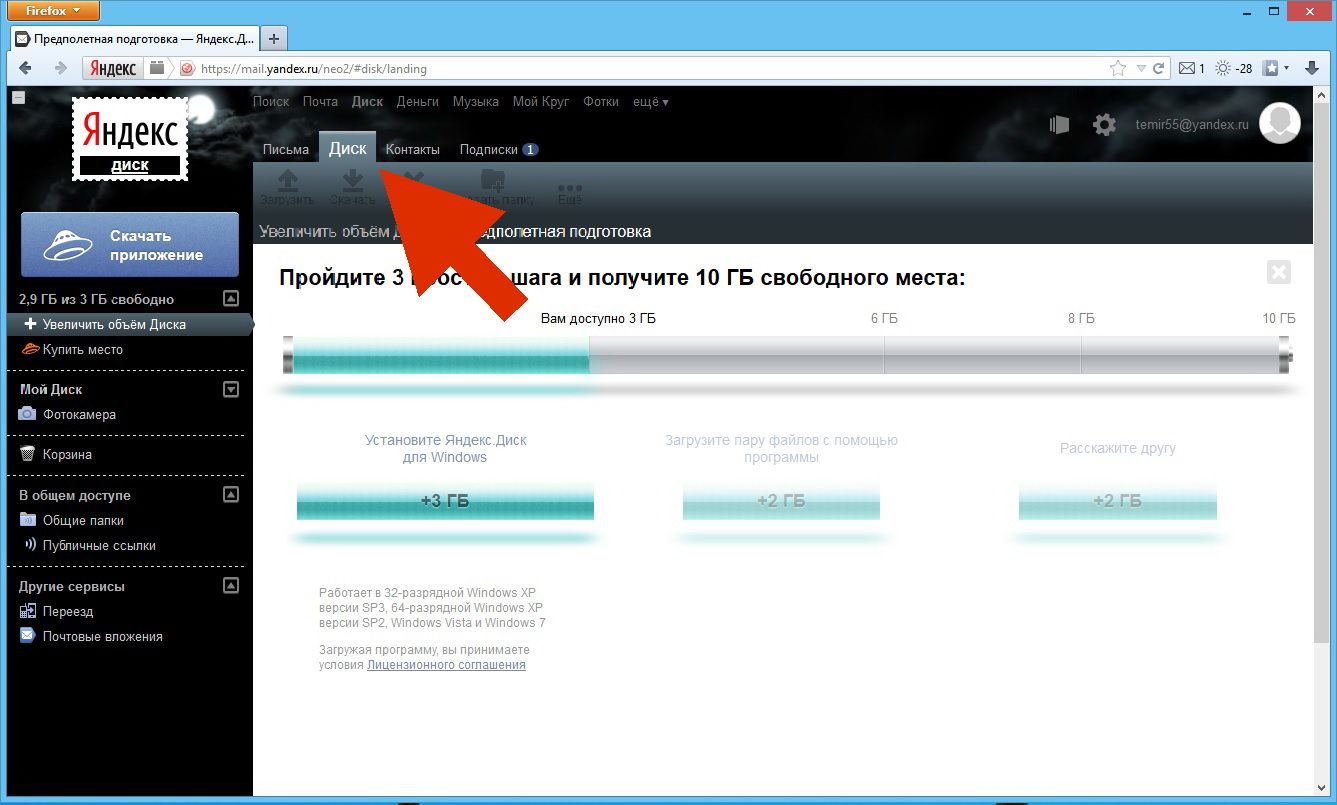This screenshot has height=805, width=1337.
Task: Open the Лицензионного соглашения link
Action: tap(446, 665)
